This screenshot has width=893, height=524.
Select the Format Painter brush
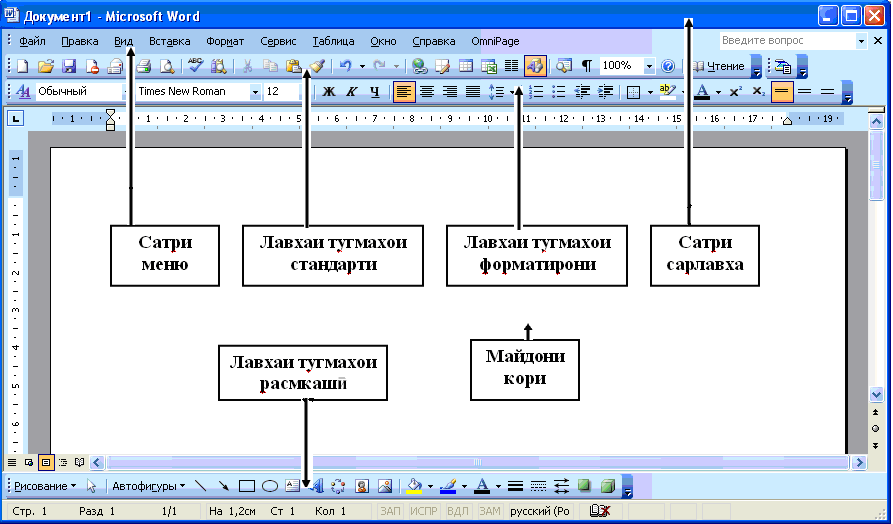click(317, 66)
